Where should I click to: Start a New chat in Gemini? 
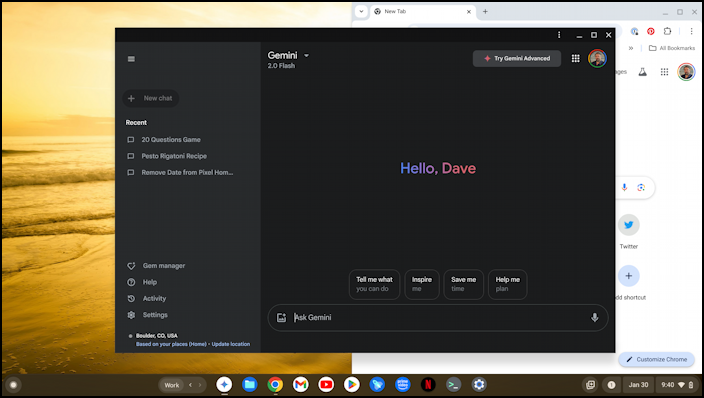pos(150,98)
